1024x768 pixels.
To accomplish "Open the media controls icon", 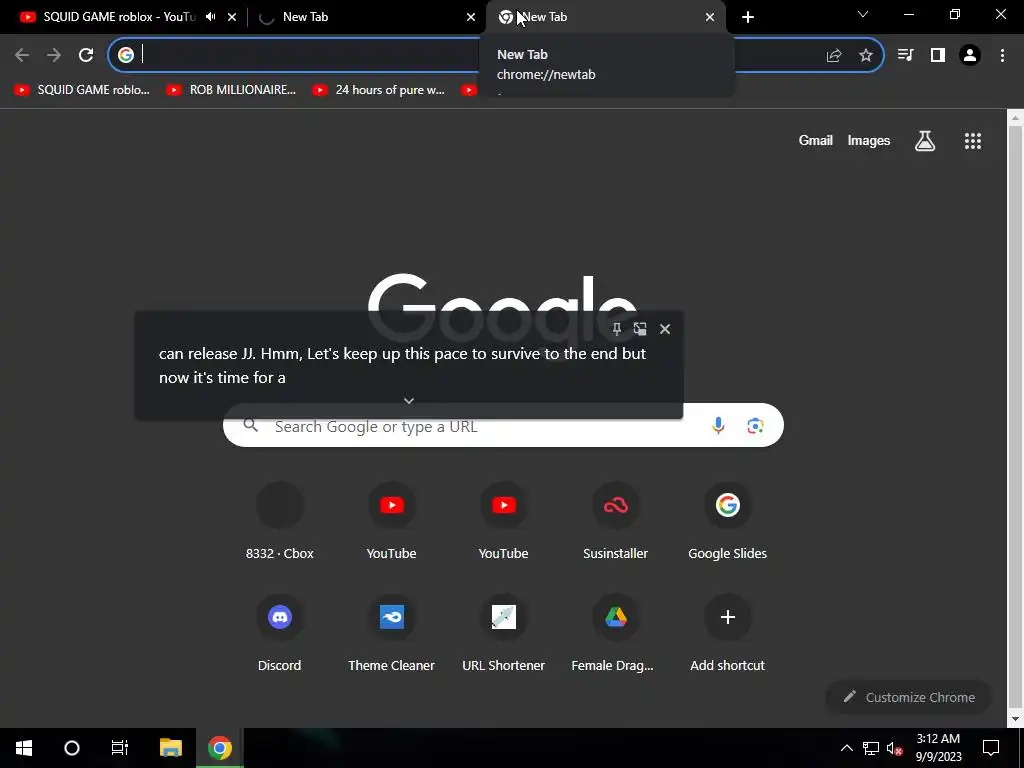I will (x=905, y=55).
